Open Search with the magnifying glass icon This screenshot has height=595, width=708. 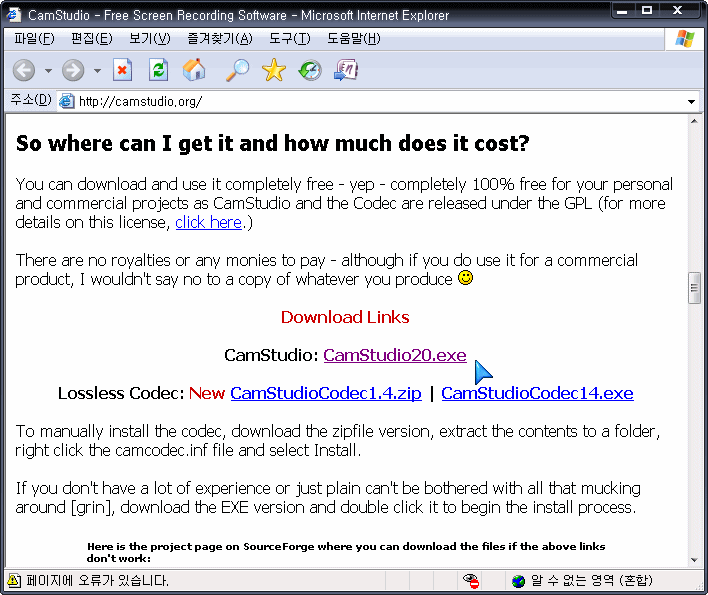point(237,70)
